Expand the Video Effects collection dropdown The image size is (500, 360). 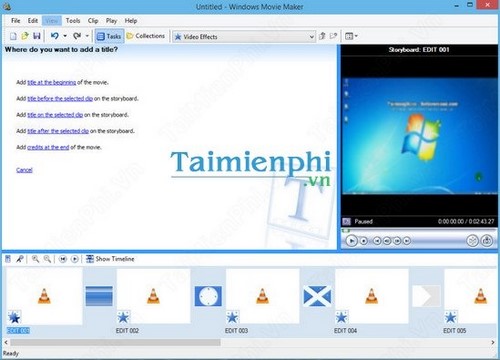tap(312, 37)
